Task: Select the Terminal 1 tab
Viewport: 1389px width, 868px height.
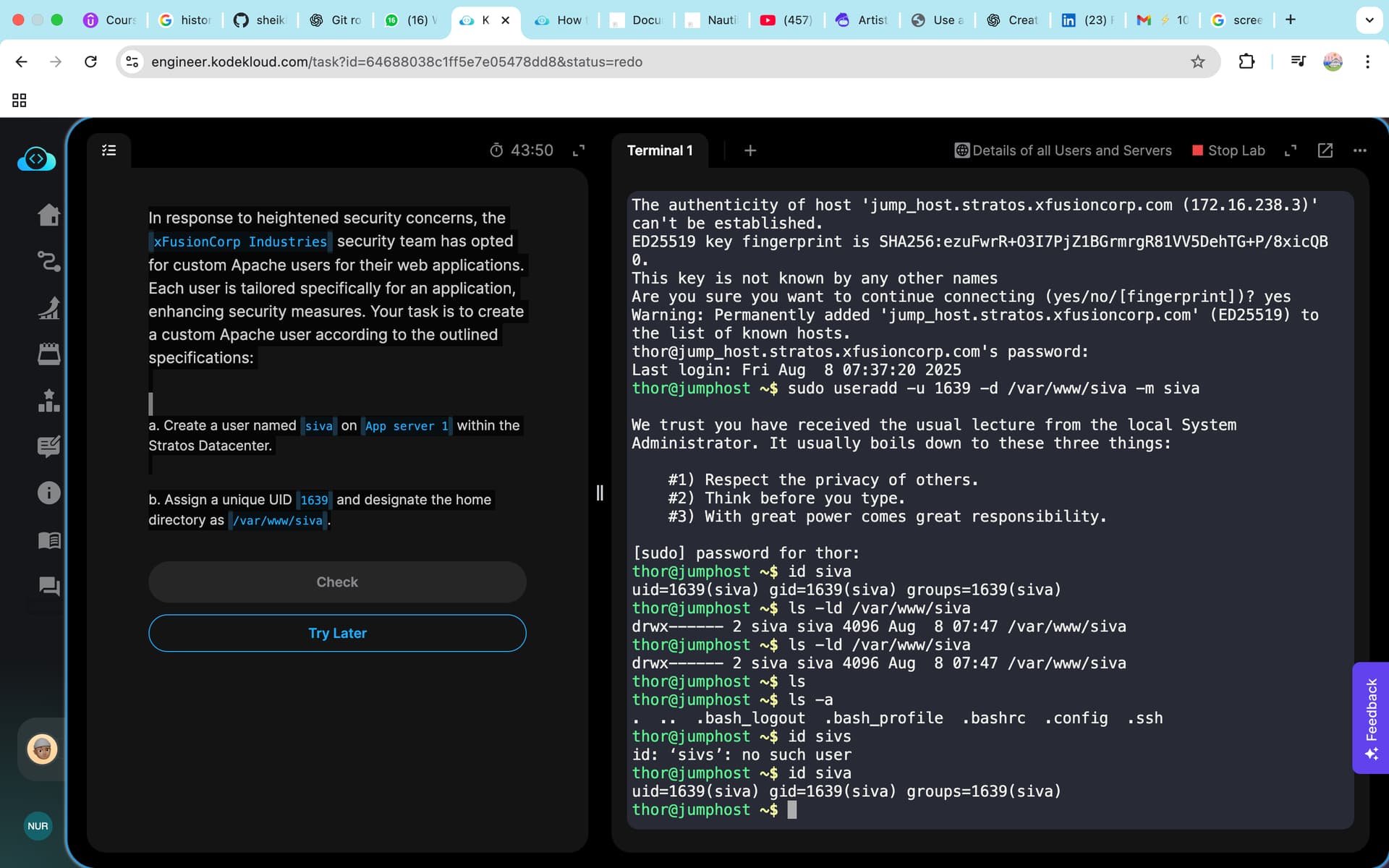Action: click(x=659, y=150)
